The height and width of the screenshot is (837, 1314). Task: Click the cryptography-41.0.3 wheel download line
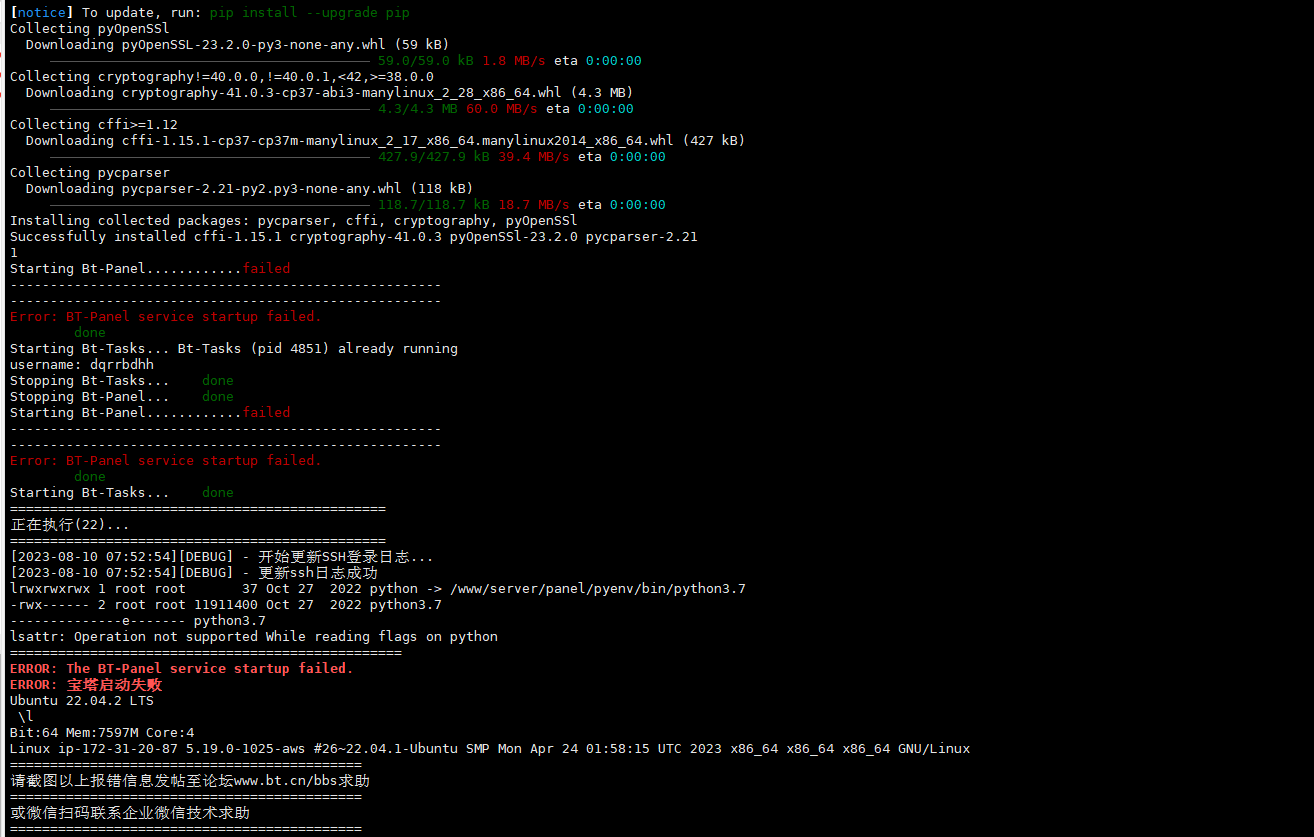click(330, 92)
